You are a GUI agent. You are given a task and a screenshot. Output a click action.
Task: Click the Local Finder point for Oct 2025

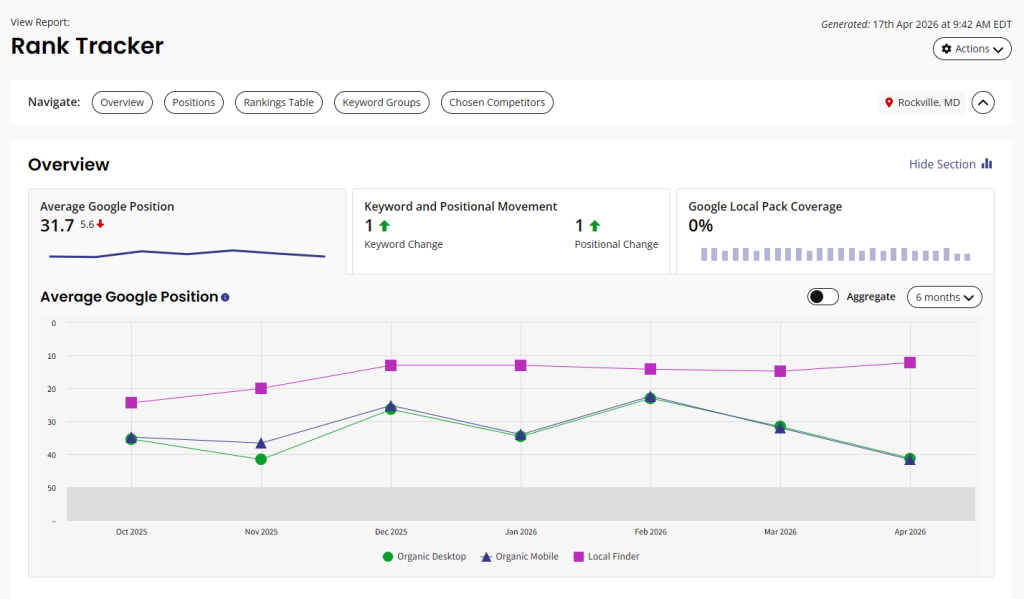coord(131,402)
